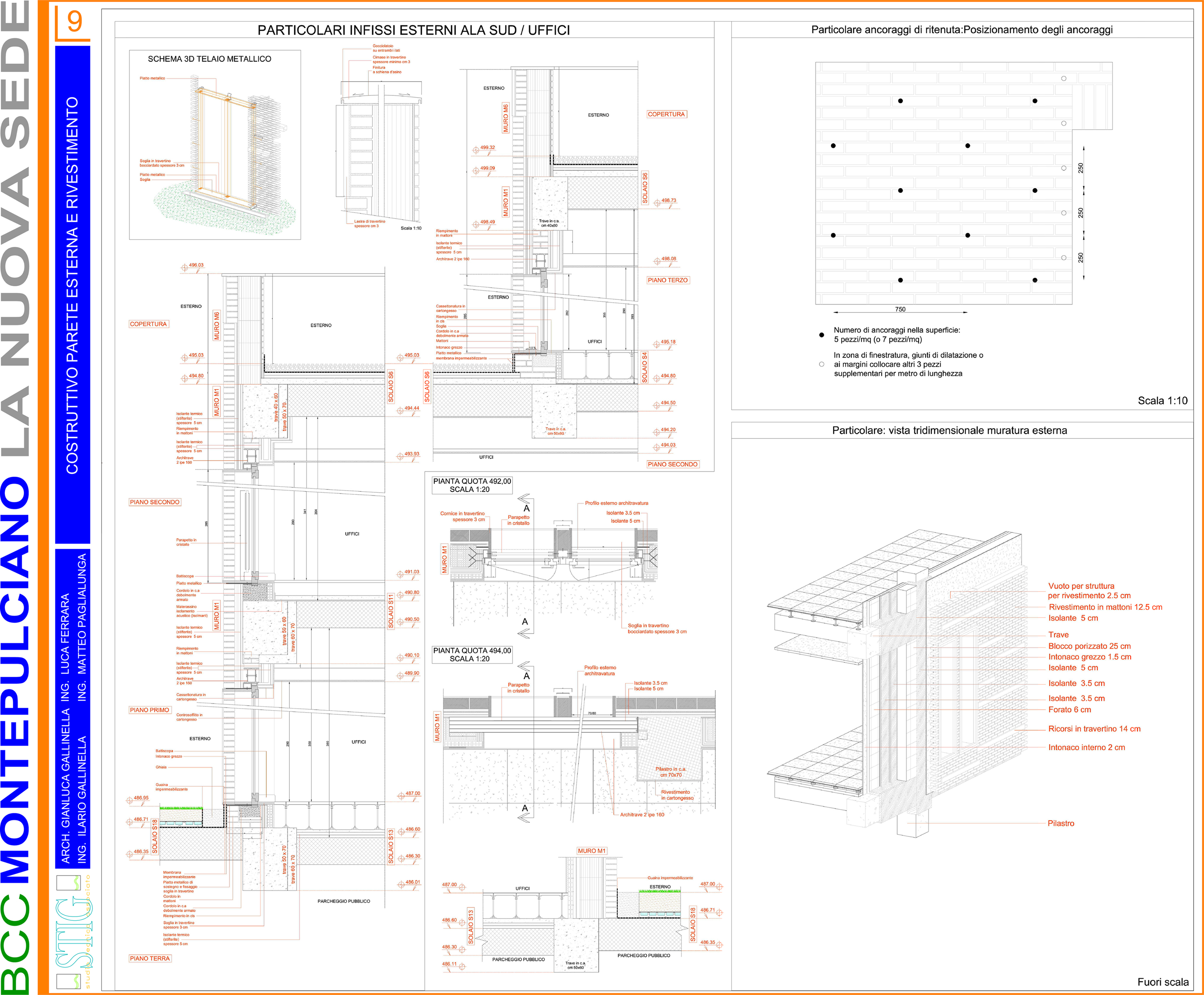Click 'Controsoffitto in cartongesso' annotation

[x=189, y=717]
